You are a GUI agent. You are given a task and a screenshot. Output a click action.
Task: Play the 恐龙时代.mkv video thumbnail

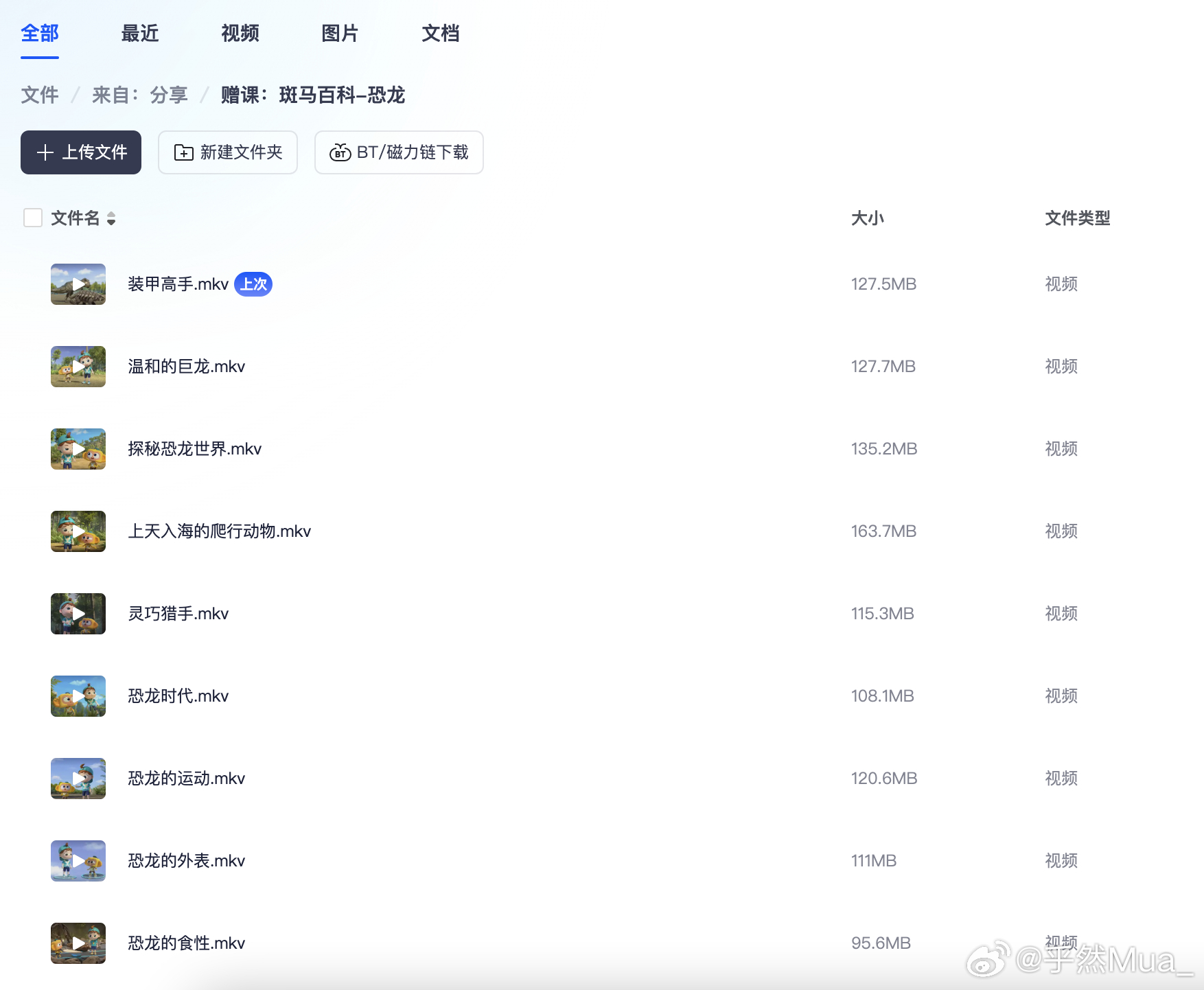(78, 695)
